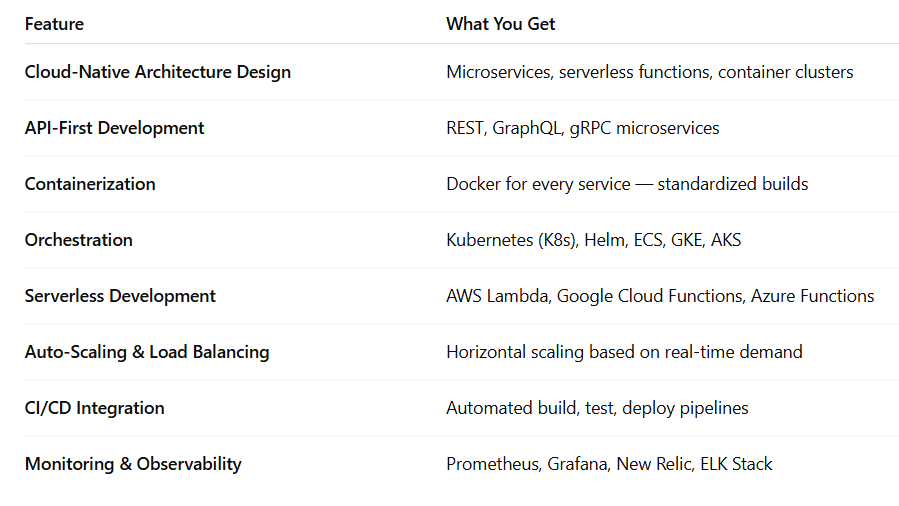899x506 pixels.
Task: Select the AWS Lambda text
Action: 497,296
